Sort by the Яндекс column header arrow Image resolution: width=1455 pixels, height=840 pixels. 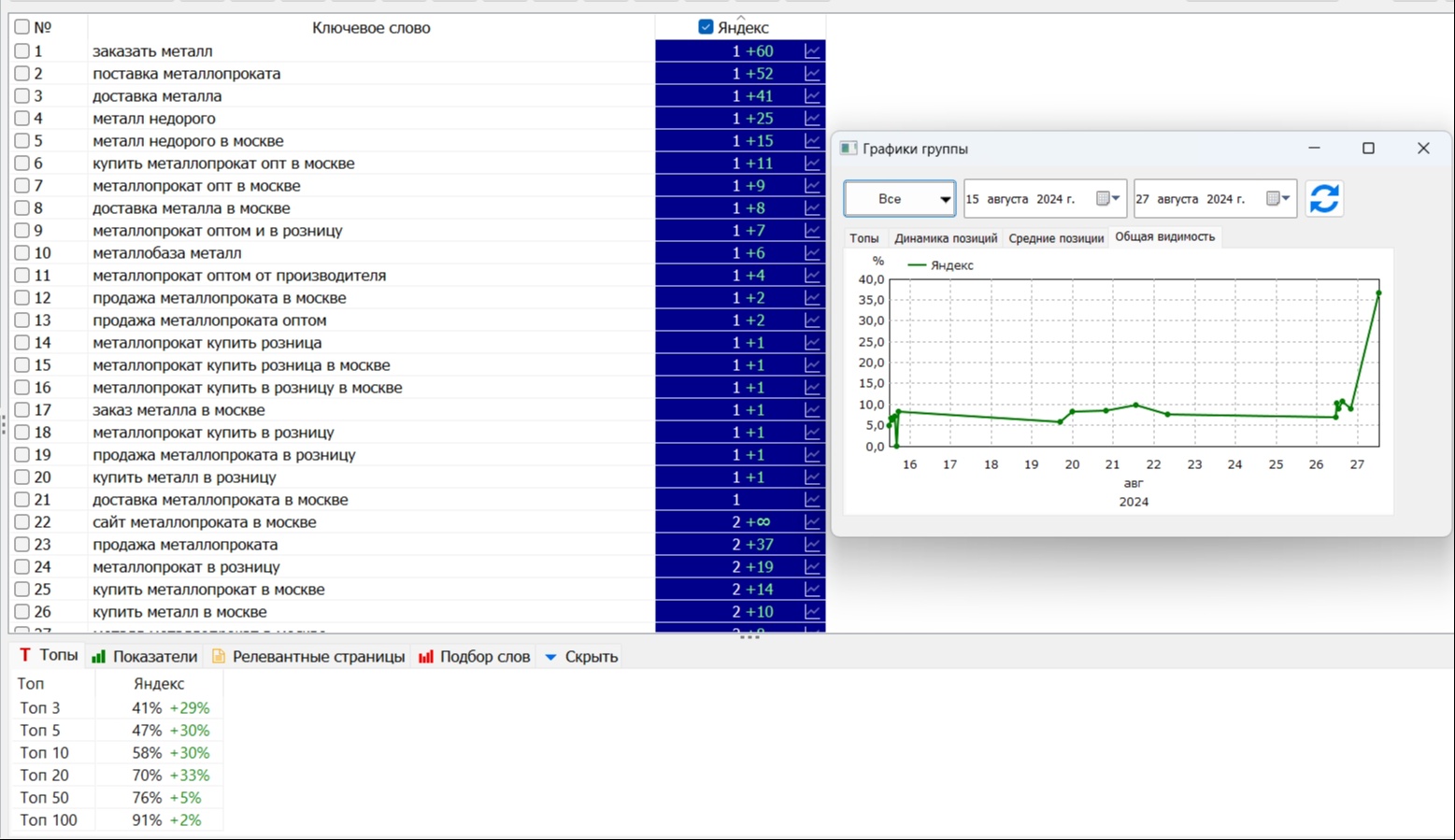741,18
